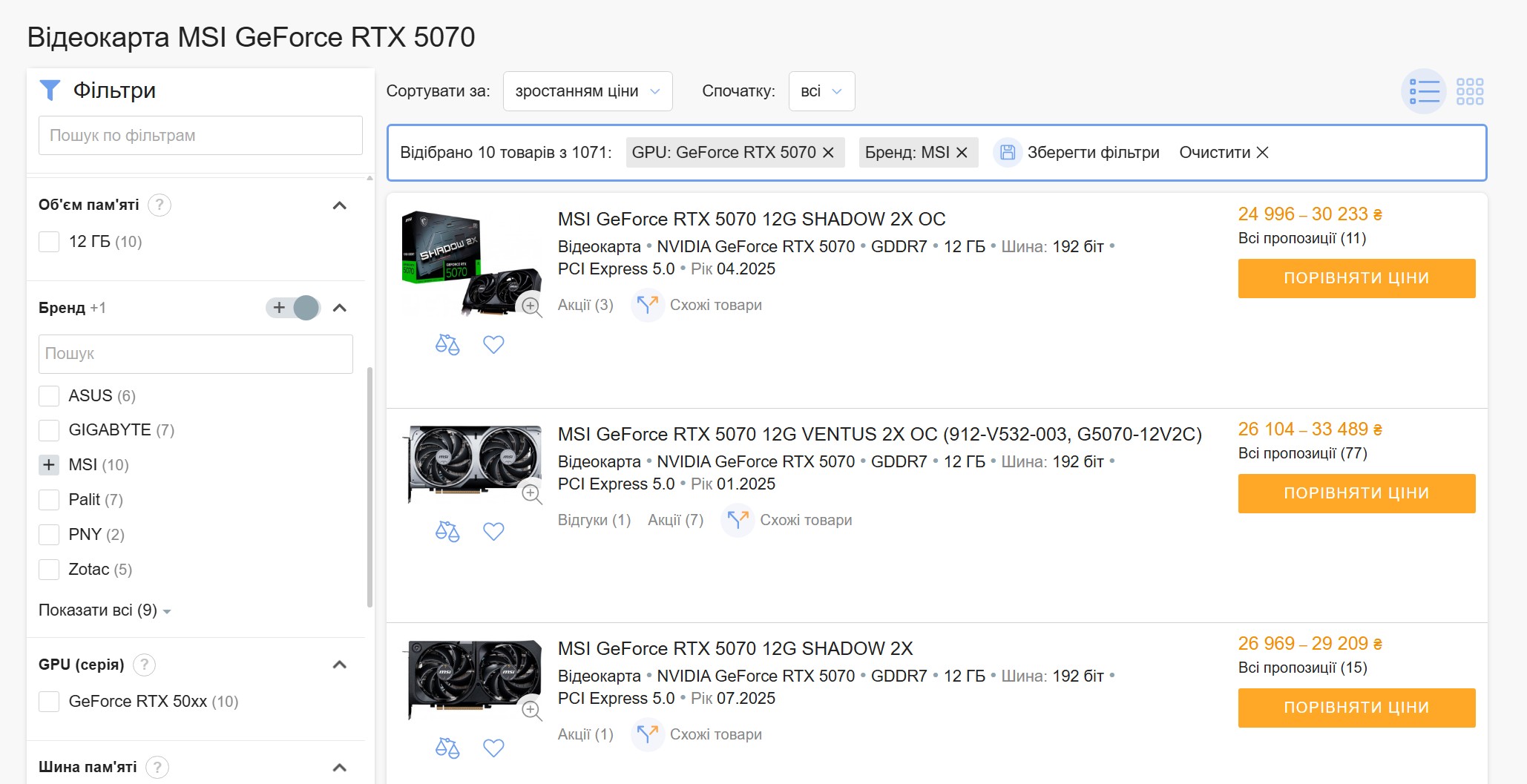
Task: Click Зберегти фільтри link
Action: tap(1093, 153)
